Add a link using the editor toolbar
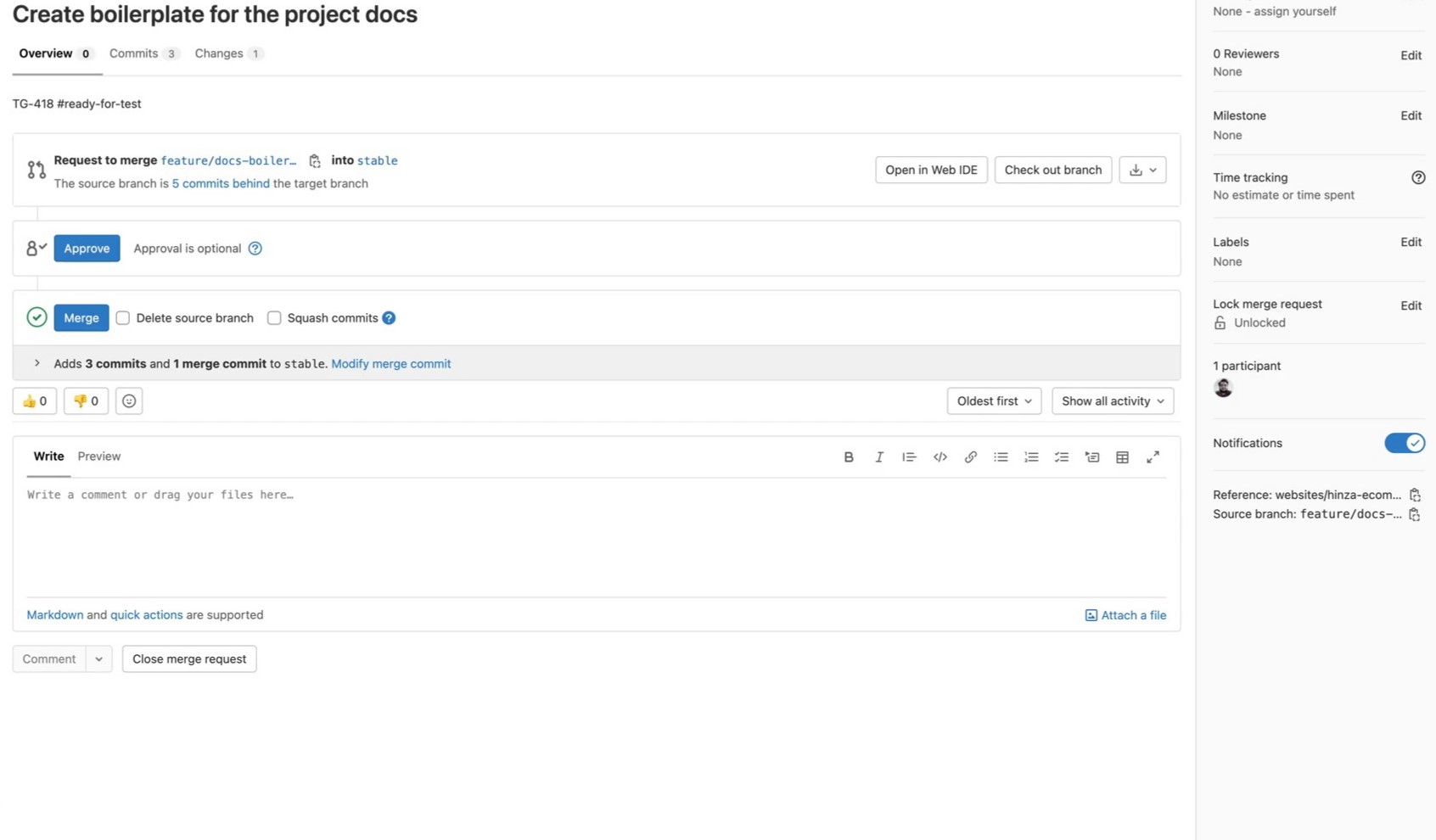The image size is (1436, 840). [x=970, y=457]
